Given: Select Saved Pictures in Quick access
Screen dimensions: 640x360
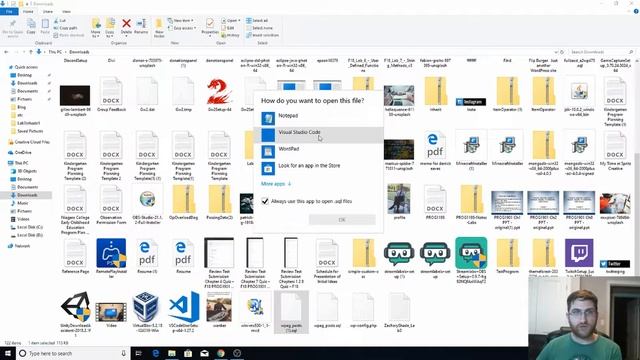Looking at the screenshot, I should pyautogui.click(x=30, y=131).
